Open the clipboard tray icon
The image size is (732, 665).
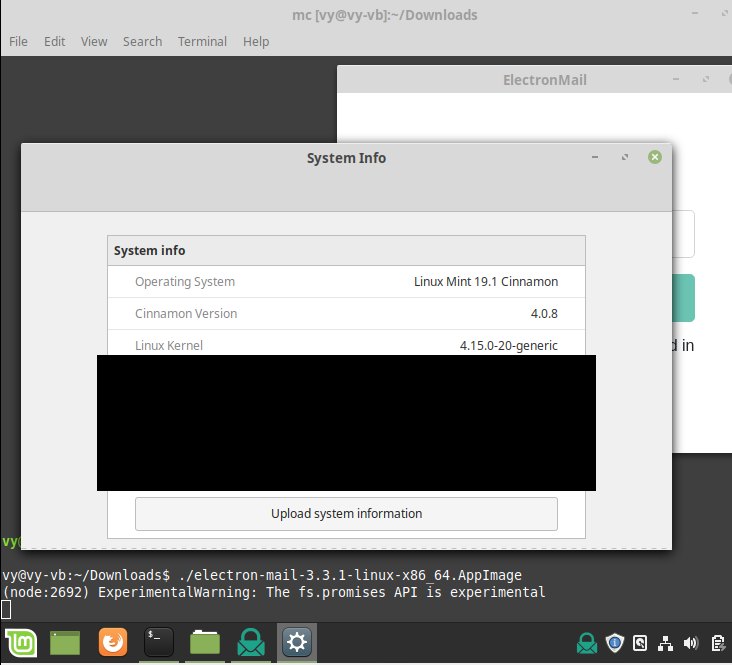point(718,643)
